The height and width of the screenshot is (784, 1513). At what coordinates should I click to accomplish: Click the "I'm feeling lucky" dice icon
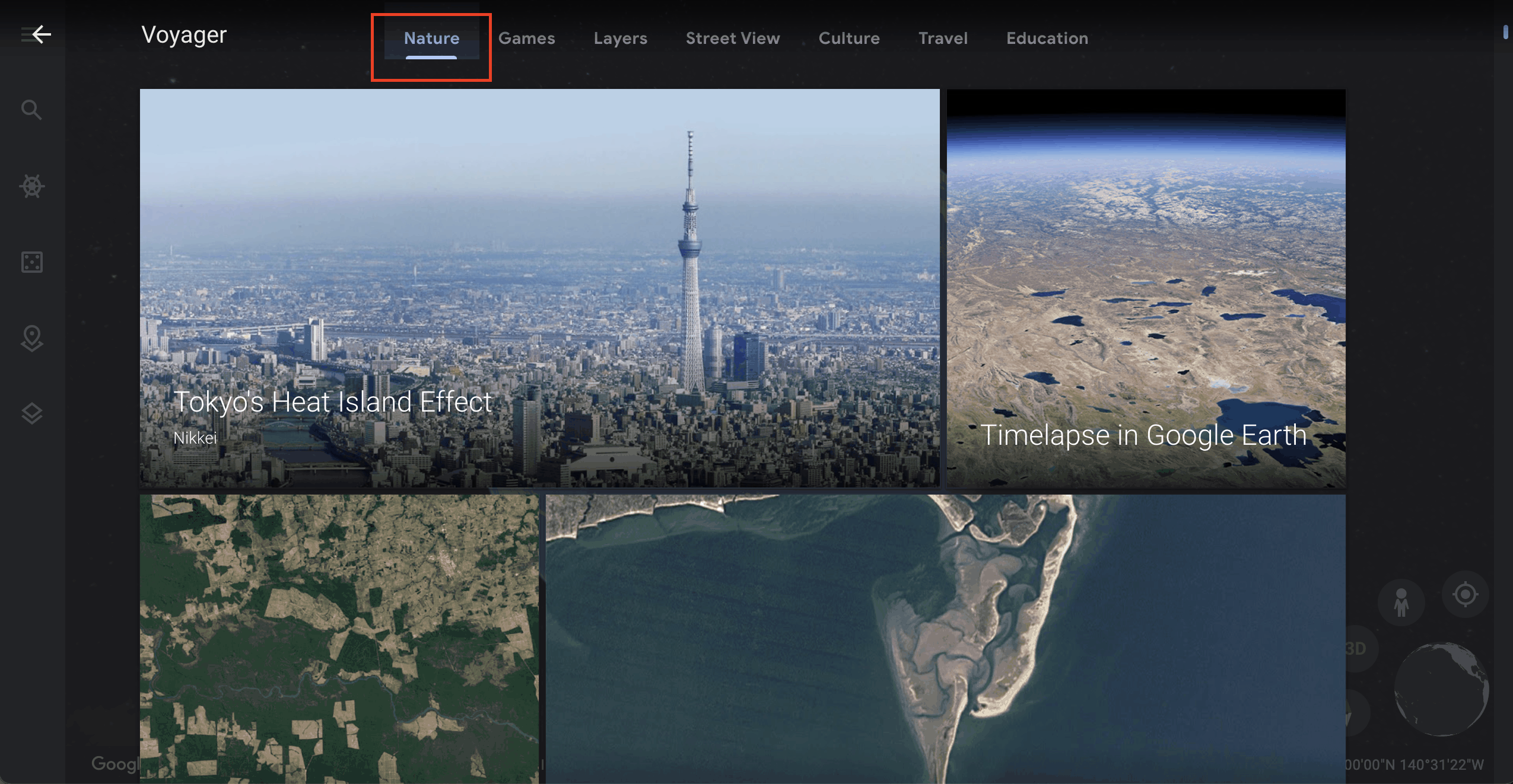[x=31, y=262]
